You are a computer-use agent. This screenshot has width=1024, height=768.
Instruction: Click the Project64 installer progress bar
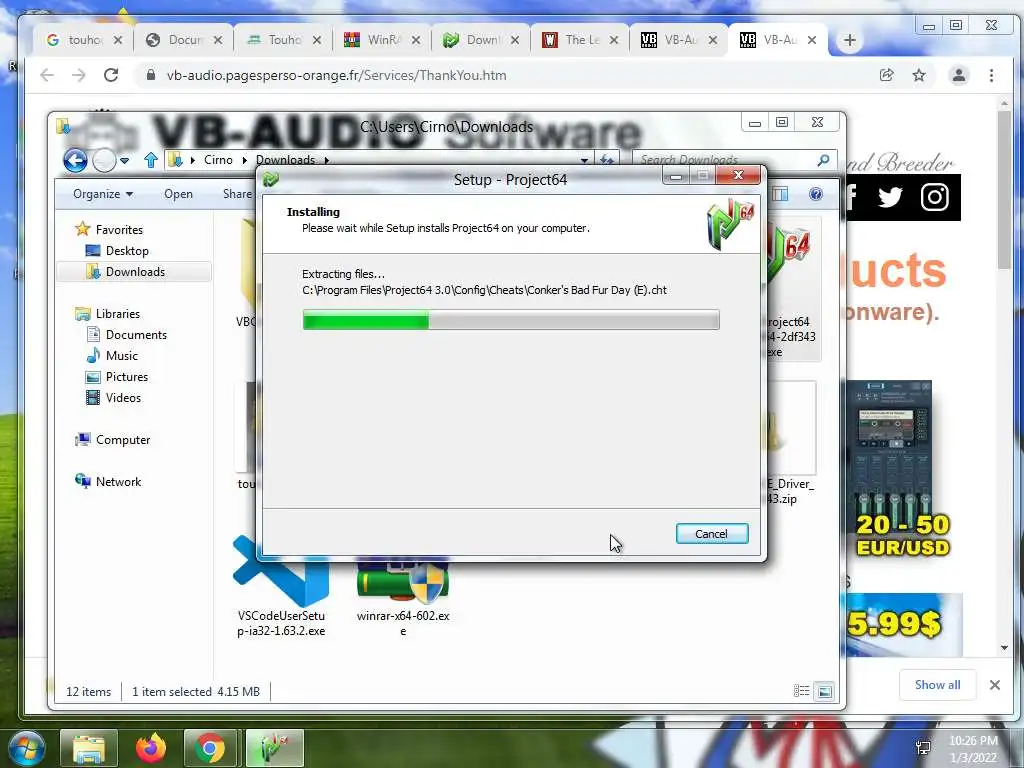(x=511, y=320)
